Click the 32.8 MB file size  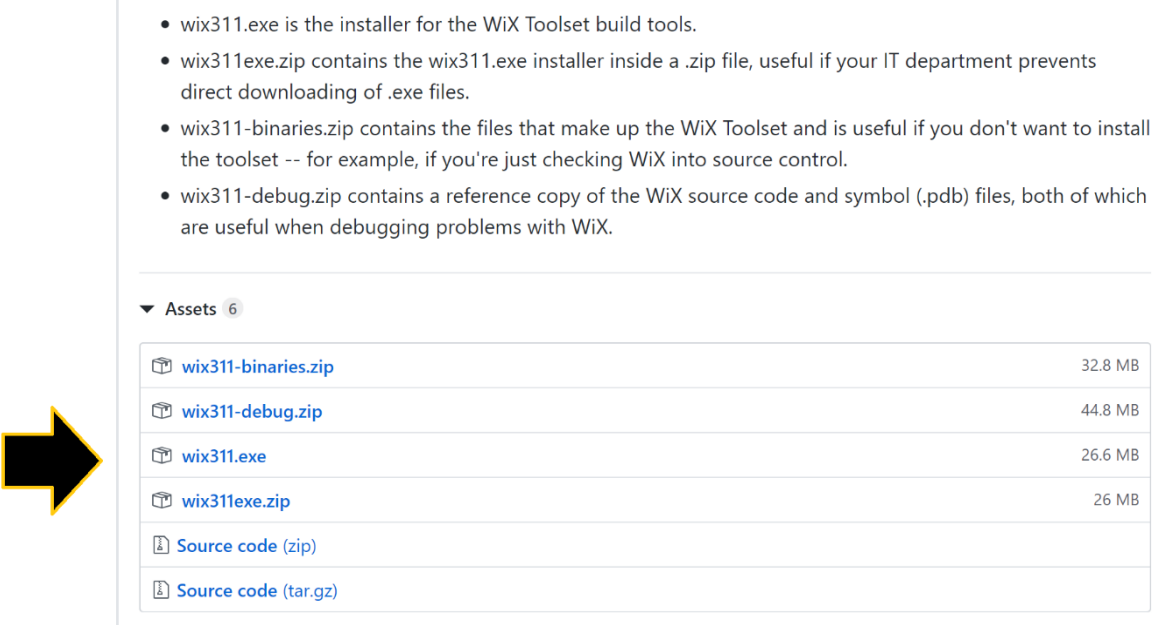pos(1109,366)
